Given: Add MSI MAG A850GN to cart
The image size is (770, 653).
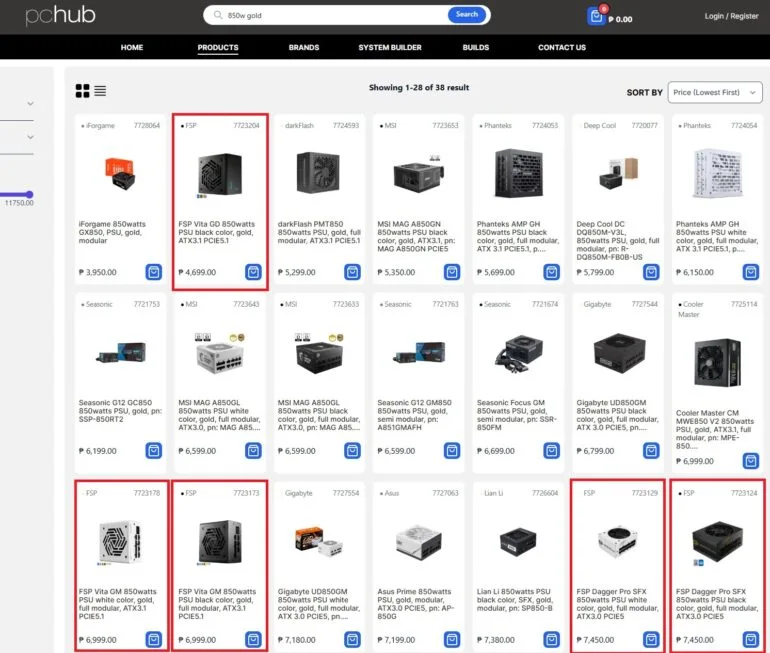Looking at the screenshot, I should point(452,272).
